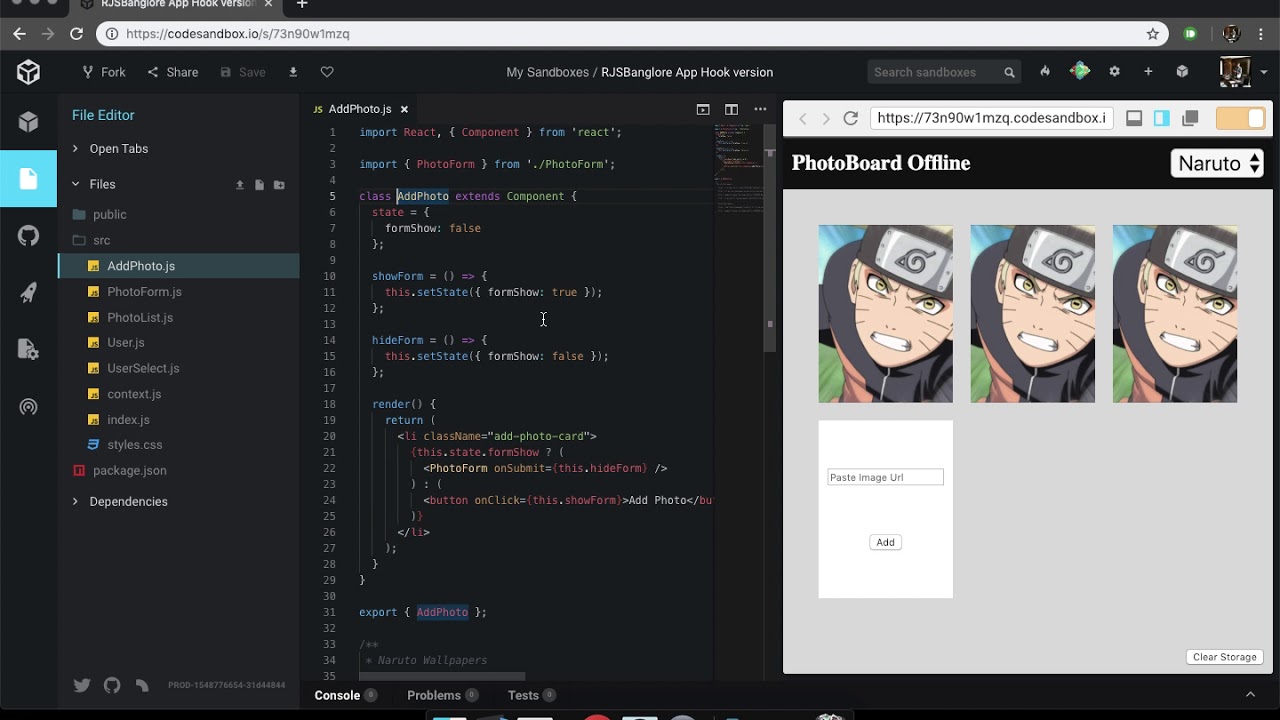
Task: Click the feed icon in sidebar footer
Action: 142,685
